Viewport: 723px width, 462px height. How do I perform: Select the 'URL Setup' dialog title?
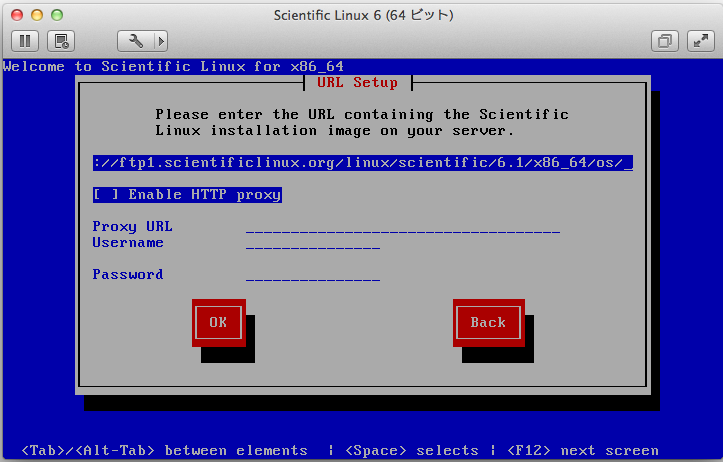point(357,83)
